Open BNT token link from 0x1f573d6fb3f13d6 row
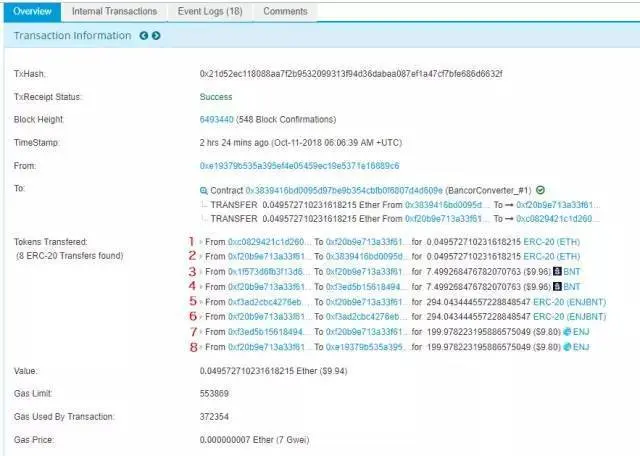Screen dimensions: 640x456 (572, 271)
